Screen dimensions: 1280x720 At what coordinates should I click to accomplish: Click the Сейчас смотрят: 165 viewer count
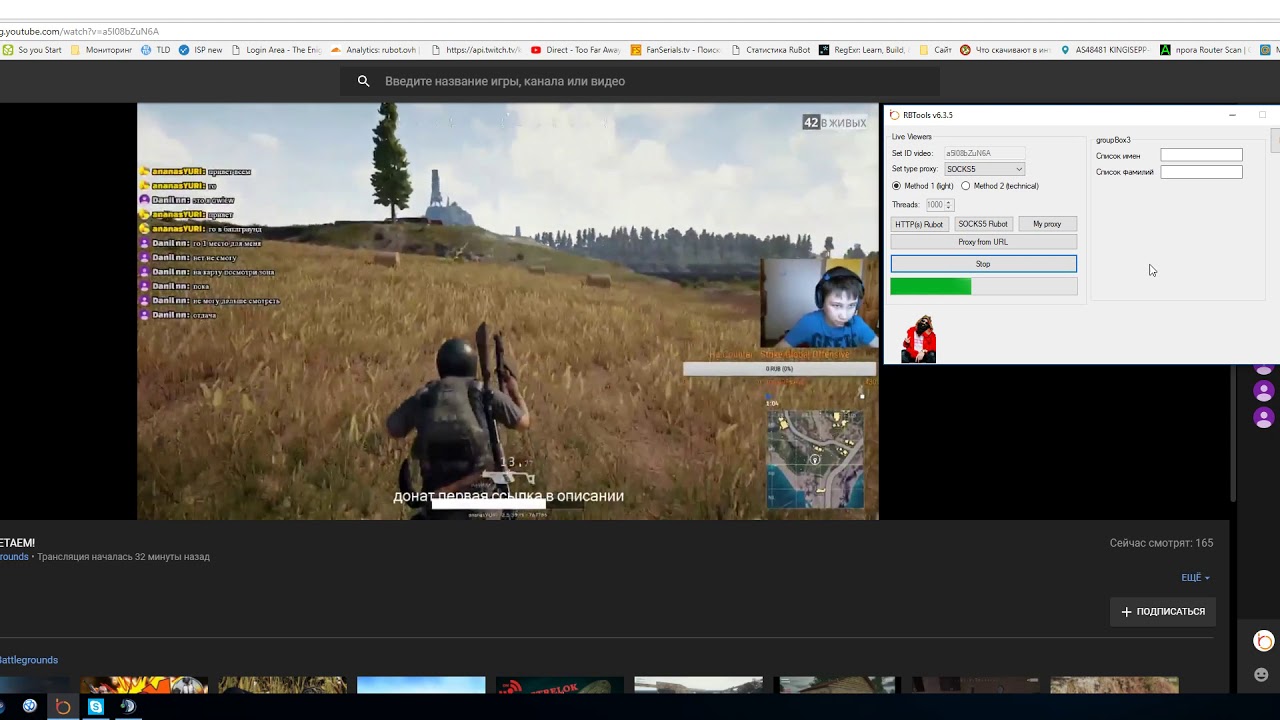(x=1161, y=543)
